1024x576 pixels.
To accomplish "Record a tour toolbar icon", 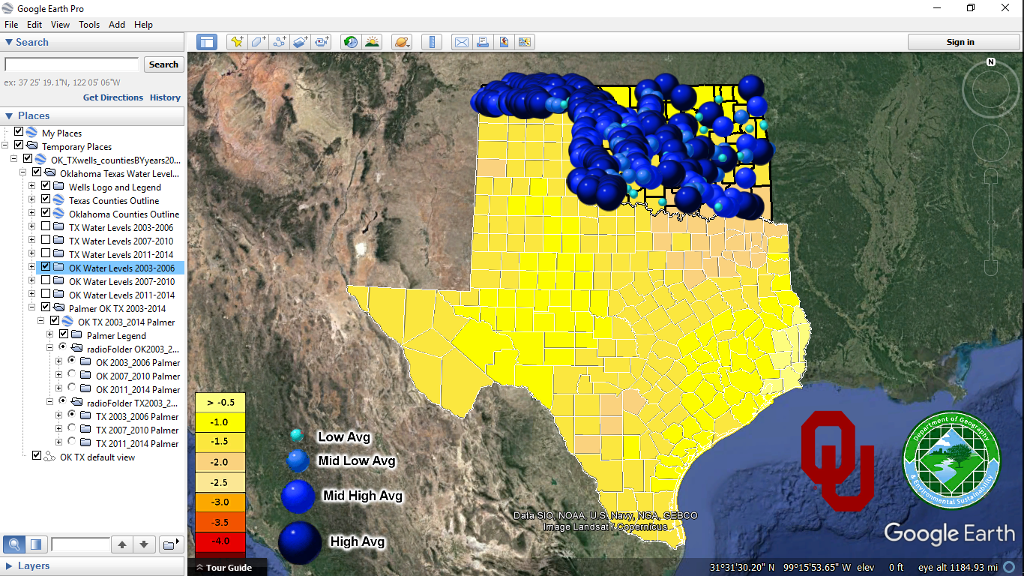I will [x=321, y=42].
